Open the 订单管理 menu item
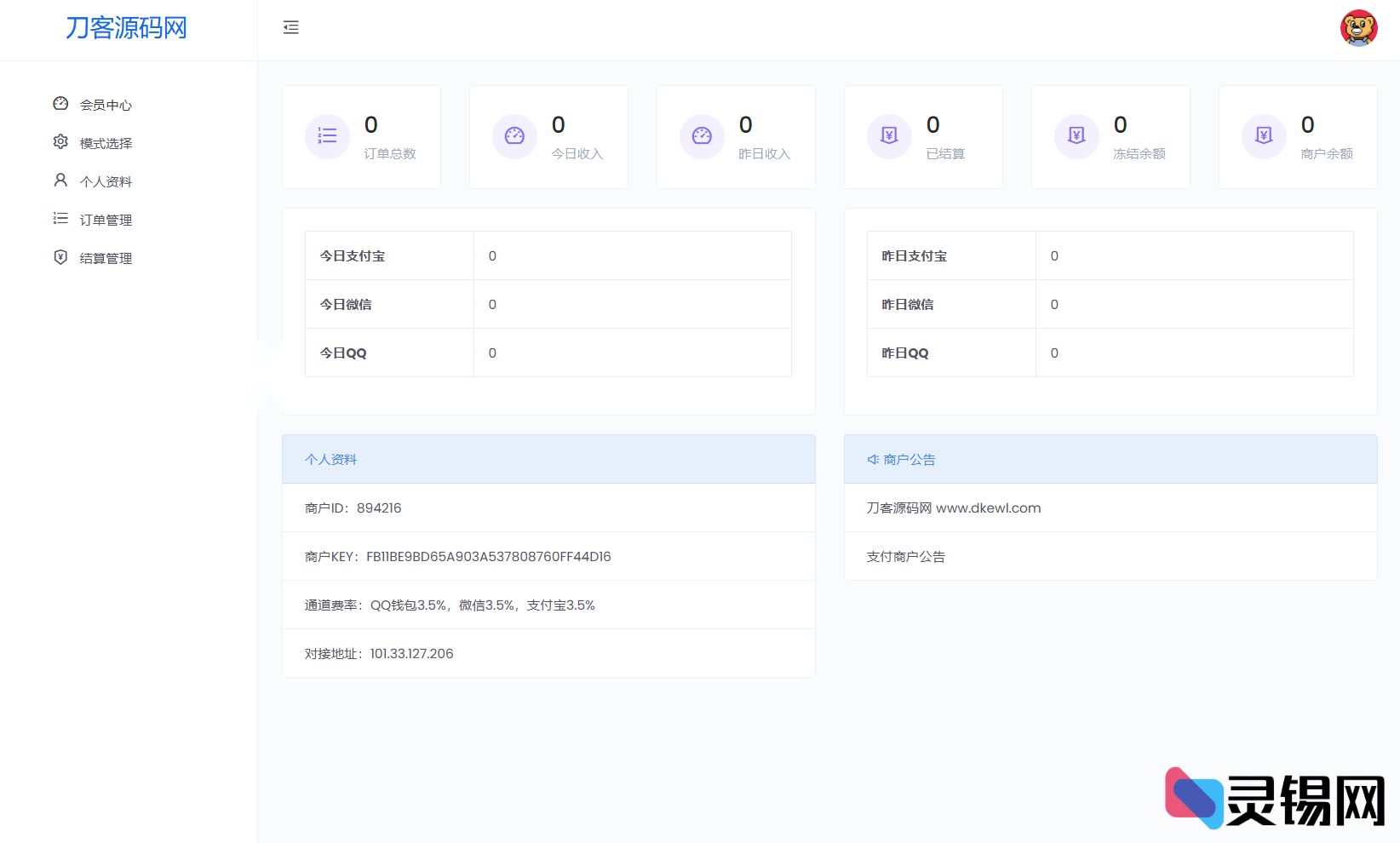 (x=106, y=219)
